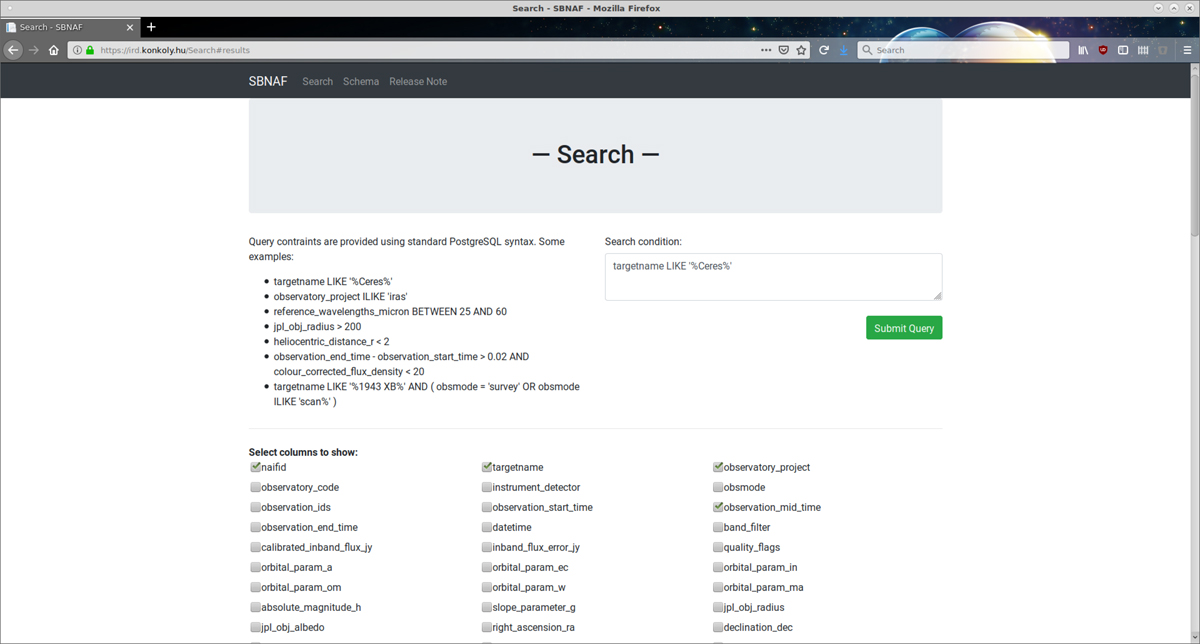Viewport: 1200px width, 644px height.
Task: Open the Firefox downloads arrow icon
Action: click(x=844, y=50)
